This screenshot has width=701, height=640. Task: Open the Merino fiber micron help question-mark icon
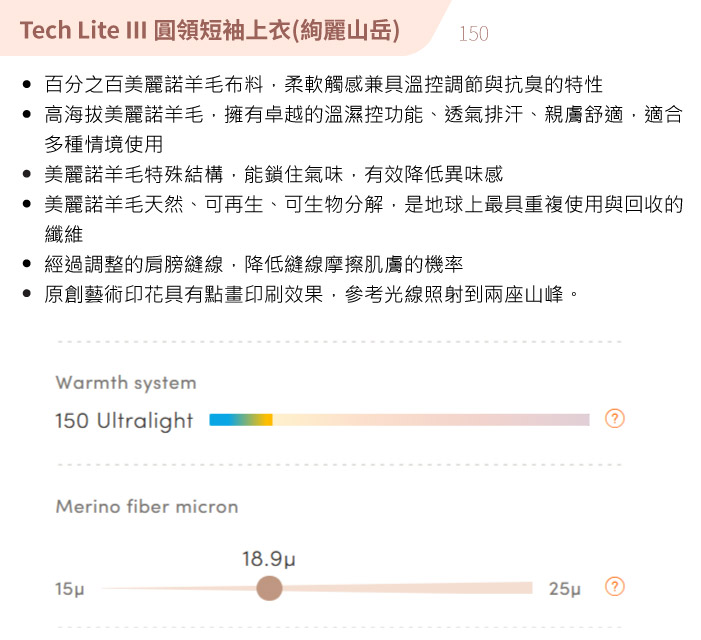point(614,586)
